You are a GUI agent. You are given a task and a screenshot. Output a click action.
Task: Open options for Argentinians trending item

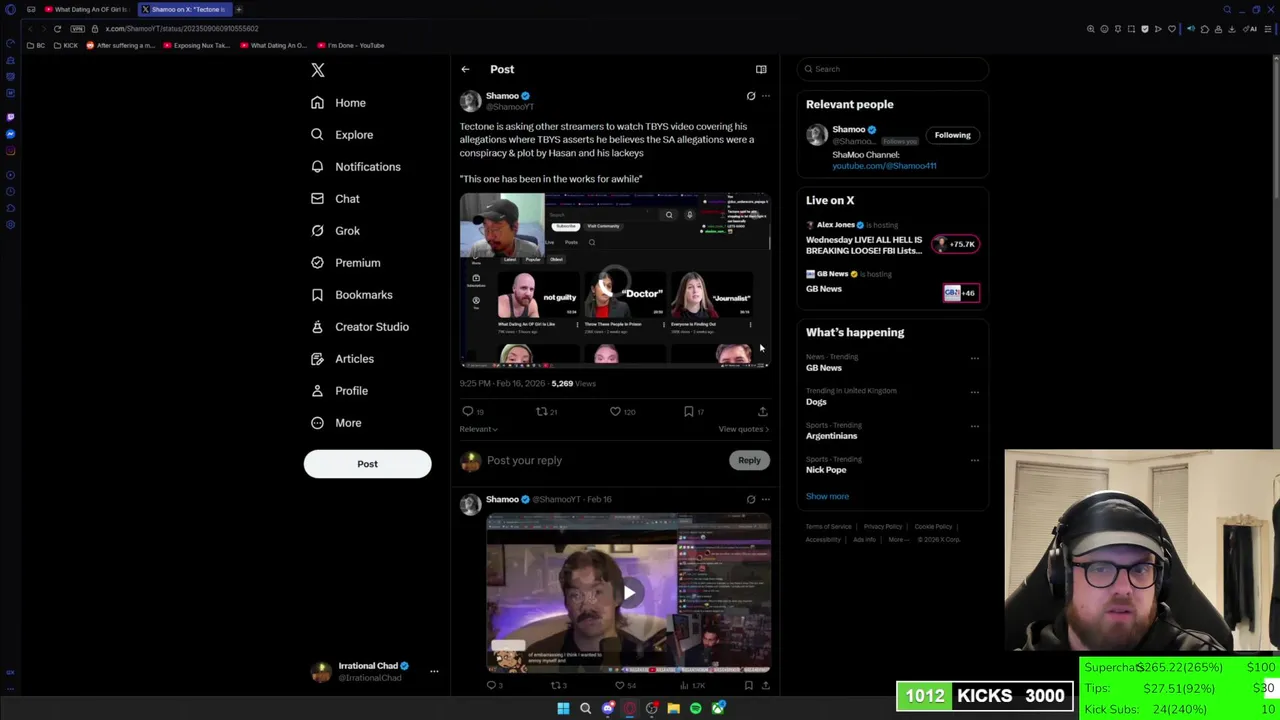click(x=975, y=426)
